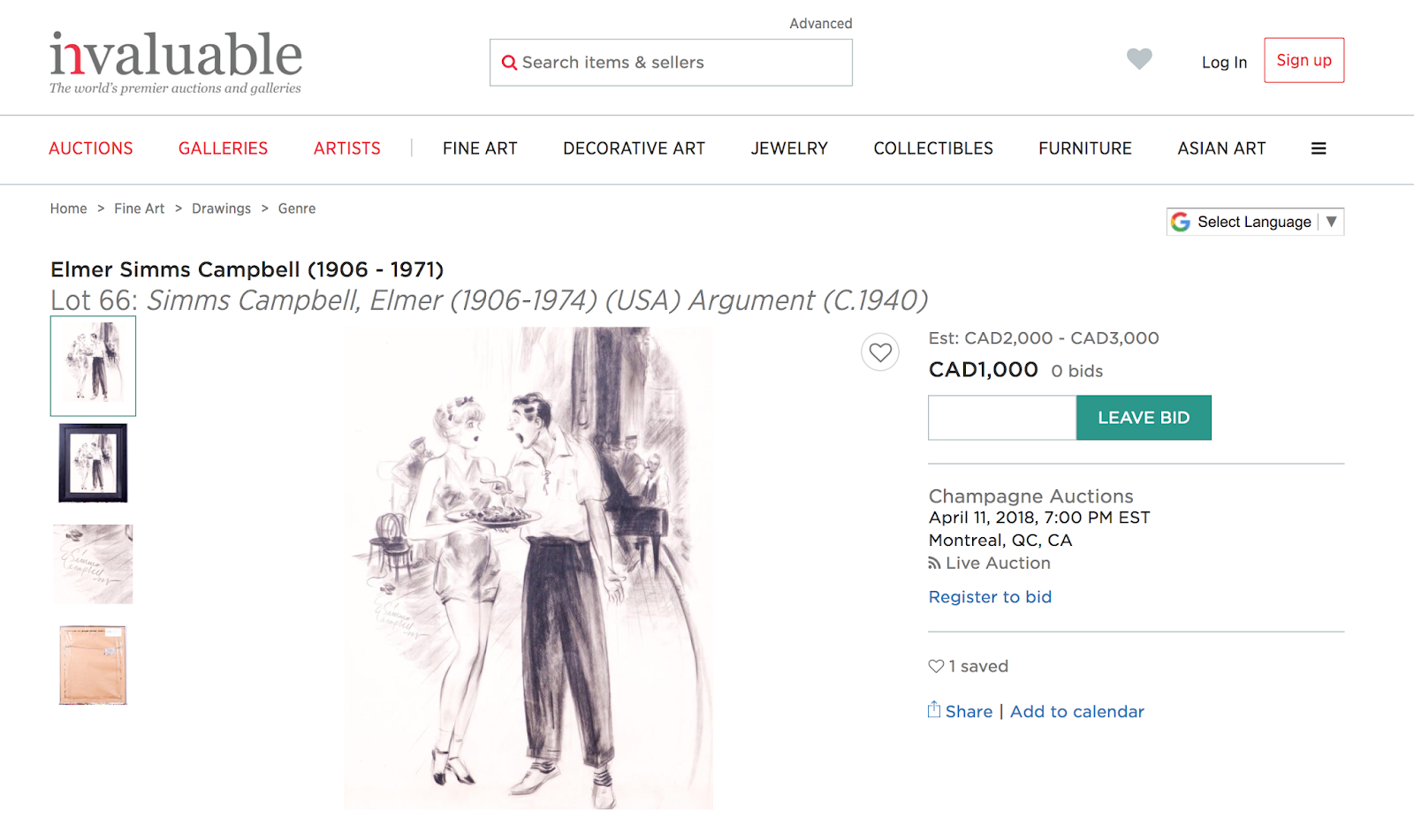Click the small heart beside 1 saved

point(936,666)
